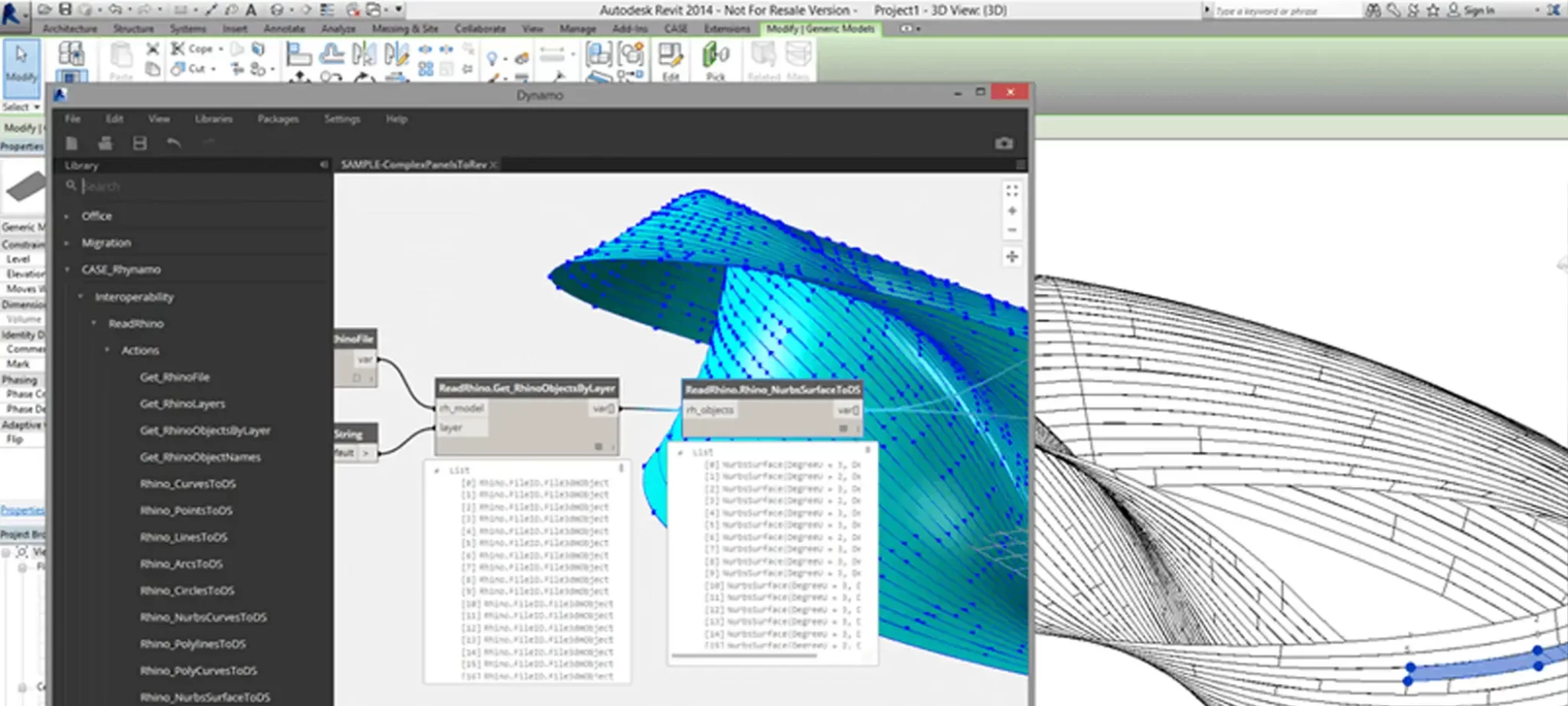Click Rhino_PolylinesToDS in library list
This screenshot has height=706, width=1568.
click(x=193, y=644)
